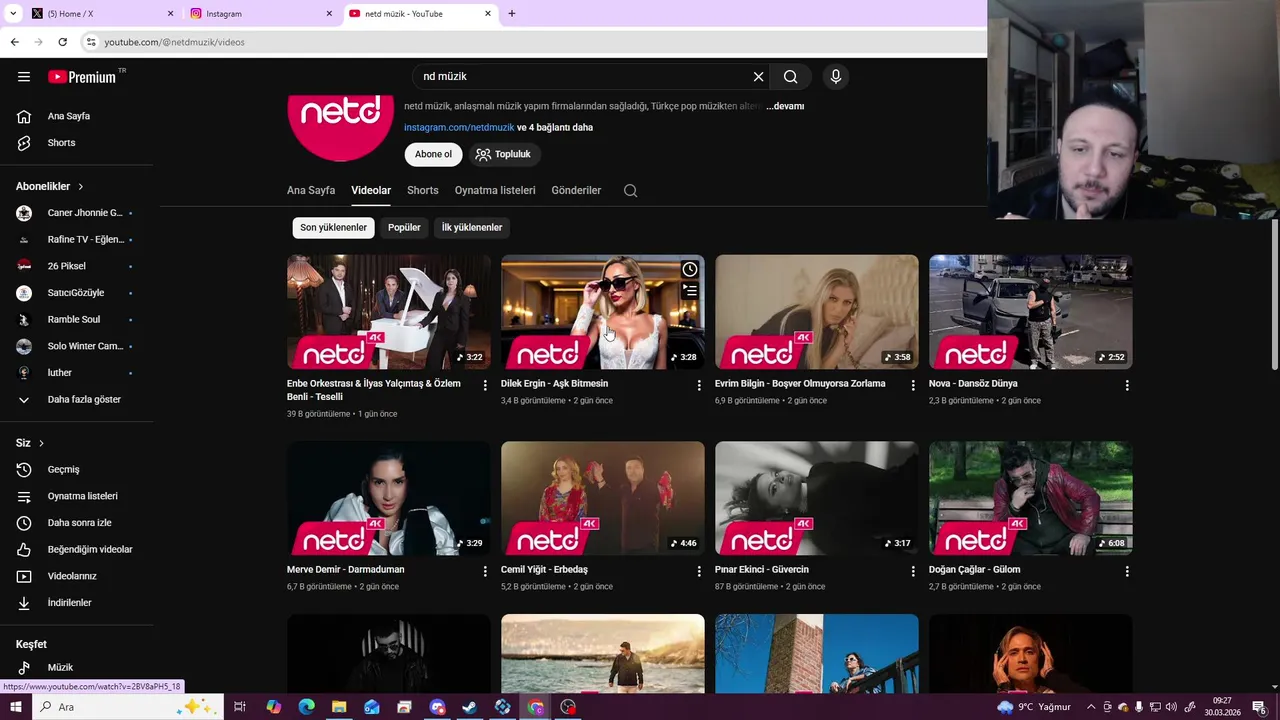Select the Popüler filter chip

click(404, 228)
